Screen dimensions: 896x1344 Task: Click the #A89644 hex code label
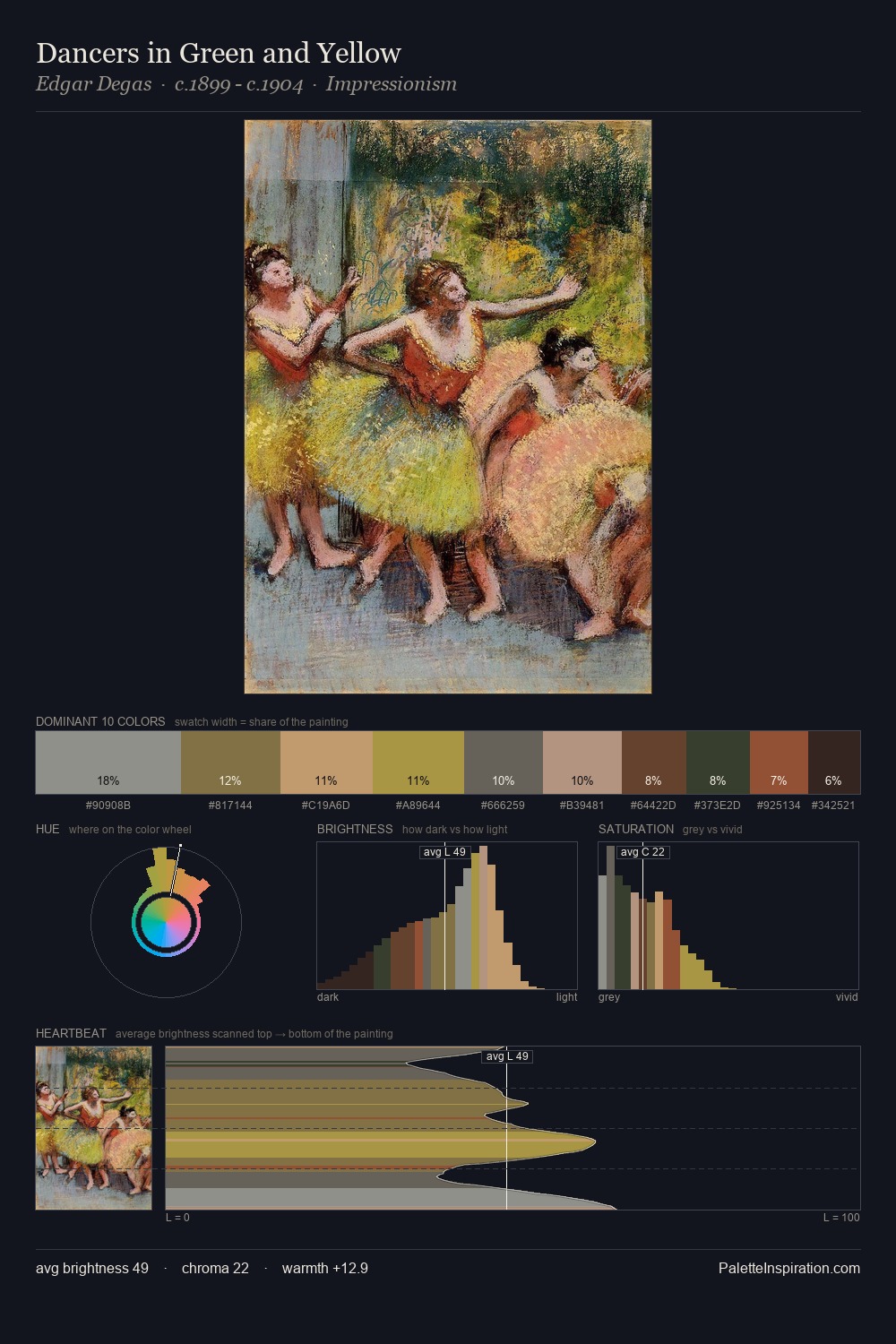point(418,806)
